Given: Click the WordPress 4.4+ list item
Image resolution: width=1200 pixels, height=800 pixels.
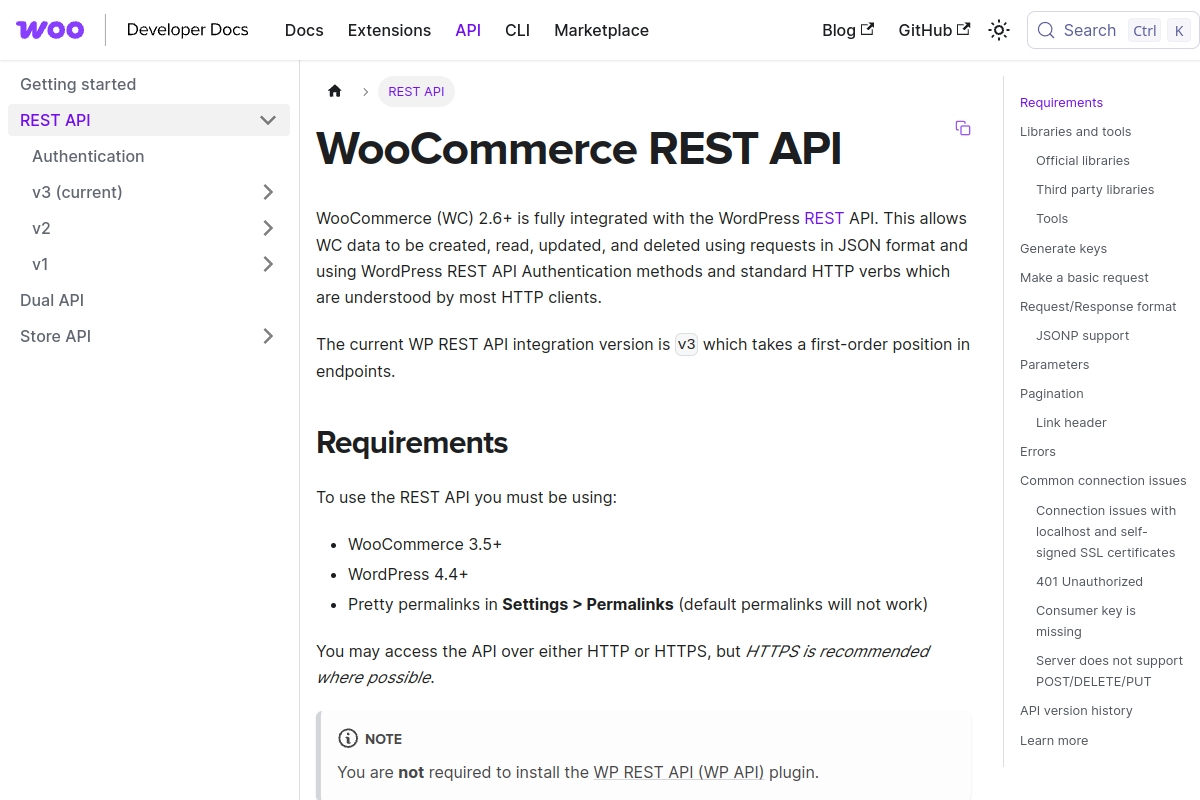Looking at the screenshot, I should click(x=408, y=574).
